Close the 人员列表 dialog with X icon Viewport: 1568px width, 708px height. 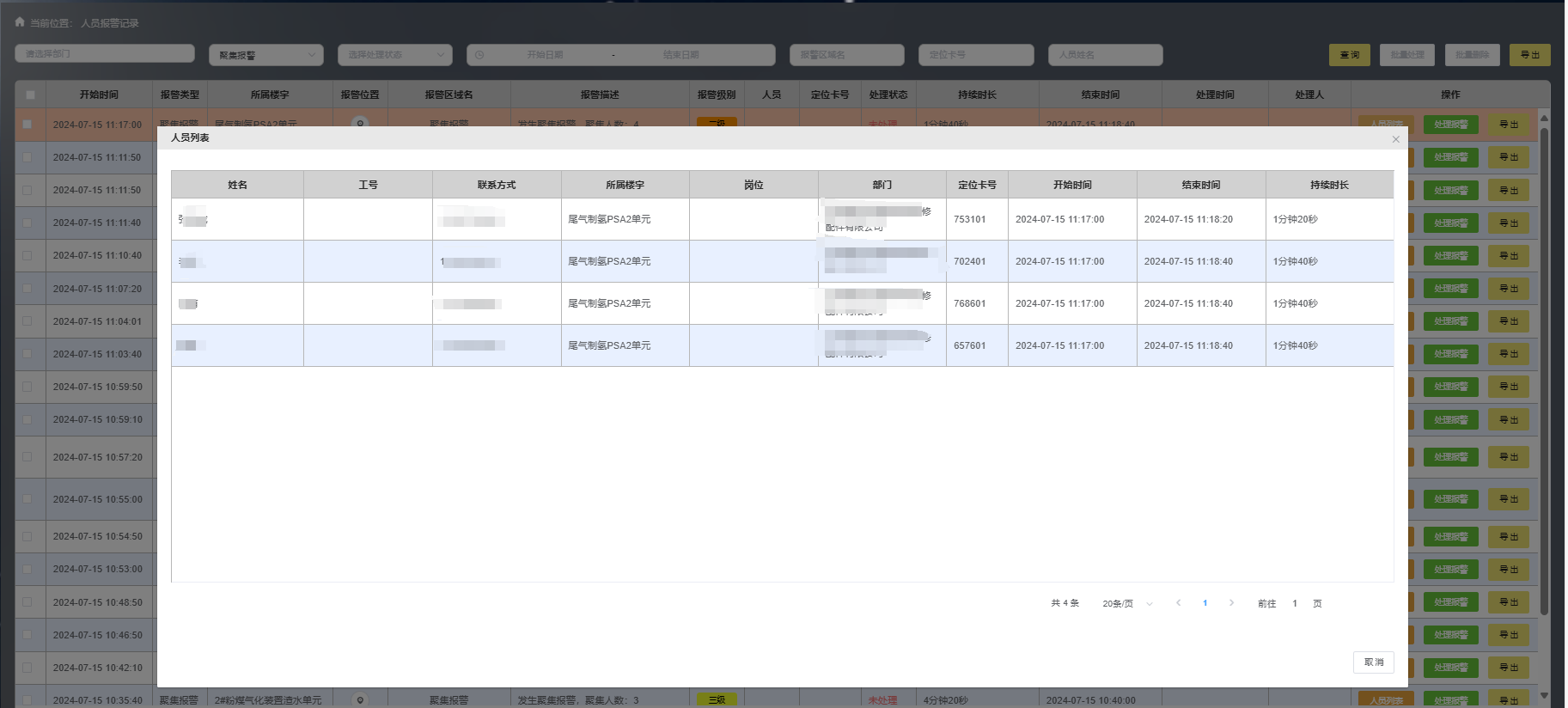(x=1395, y=139)
